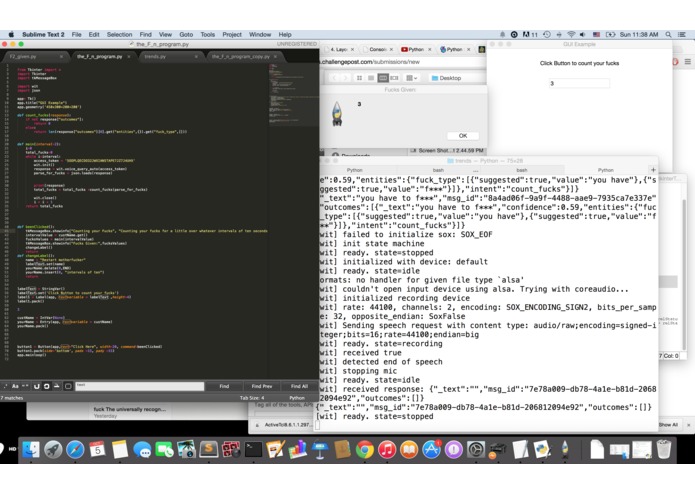Switch file dialog to cover flow view
Screen dimensions: 695x494
[x=394, y=78]
